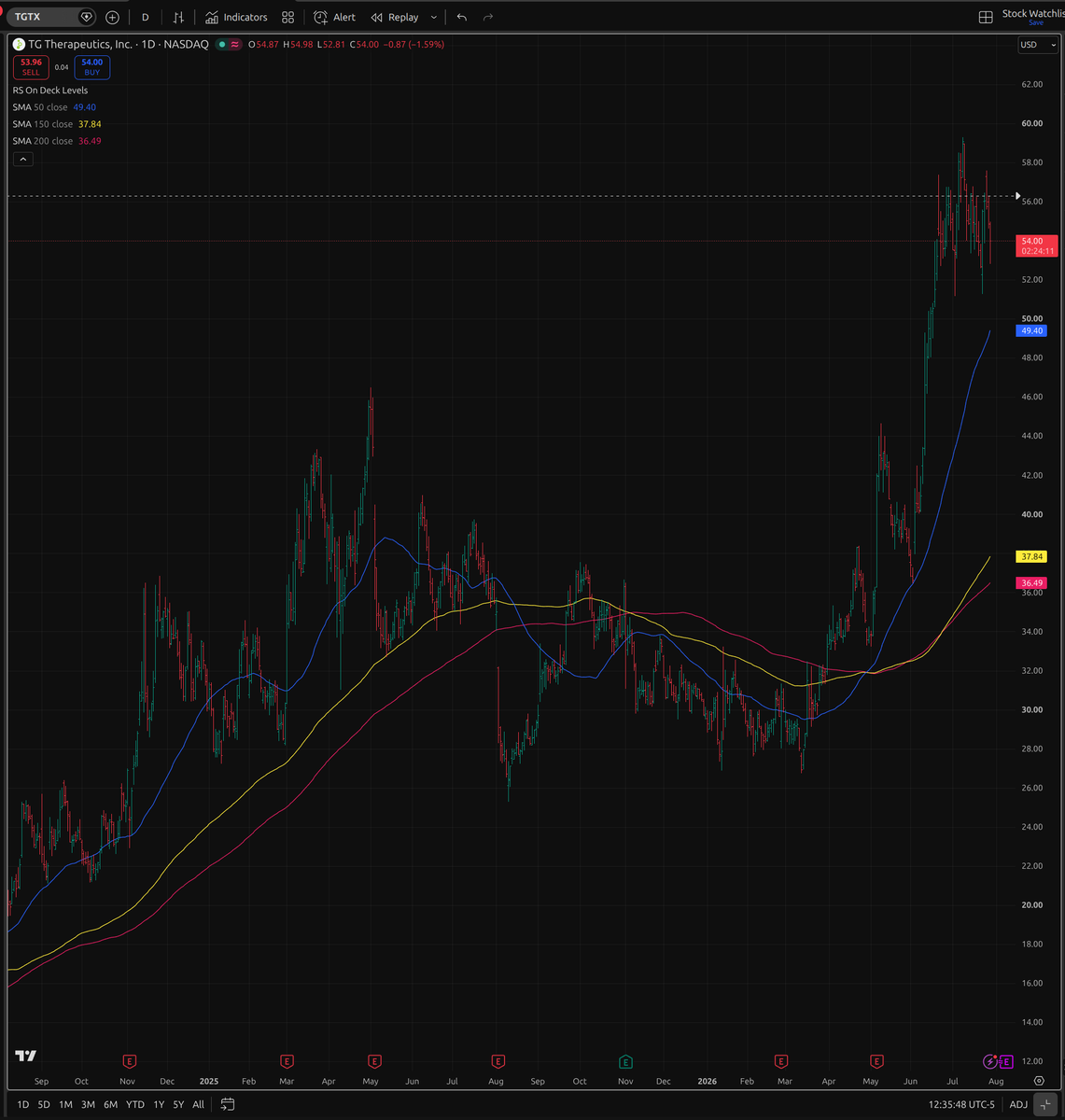Set date range to 5Y
The height and width of the screenshot is (1120, 1065).
coord(178,1104)
